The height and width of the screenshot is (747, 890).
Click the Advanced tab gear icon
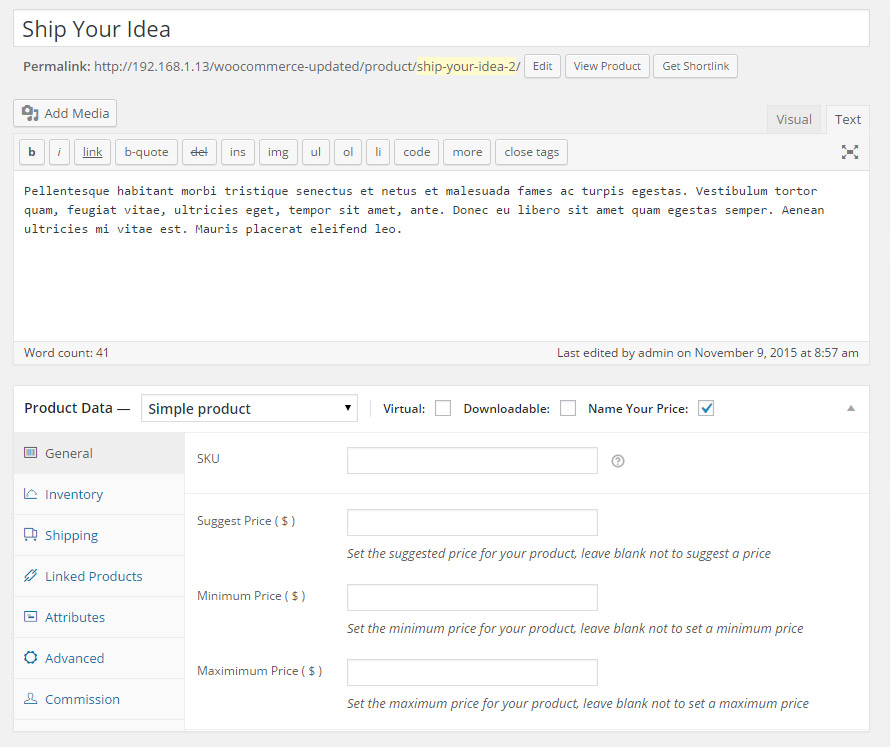[x=30, y=658]
